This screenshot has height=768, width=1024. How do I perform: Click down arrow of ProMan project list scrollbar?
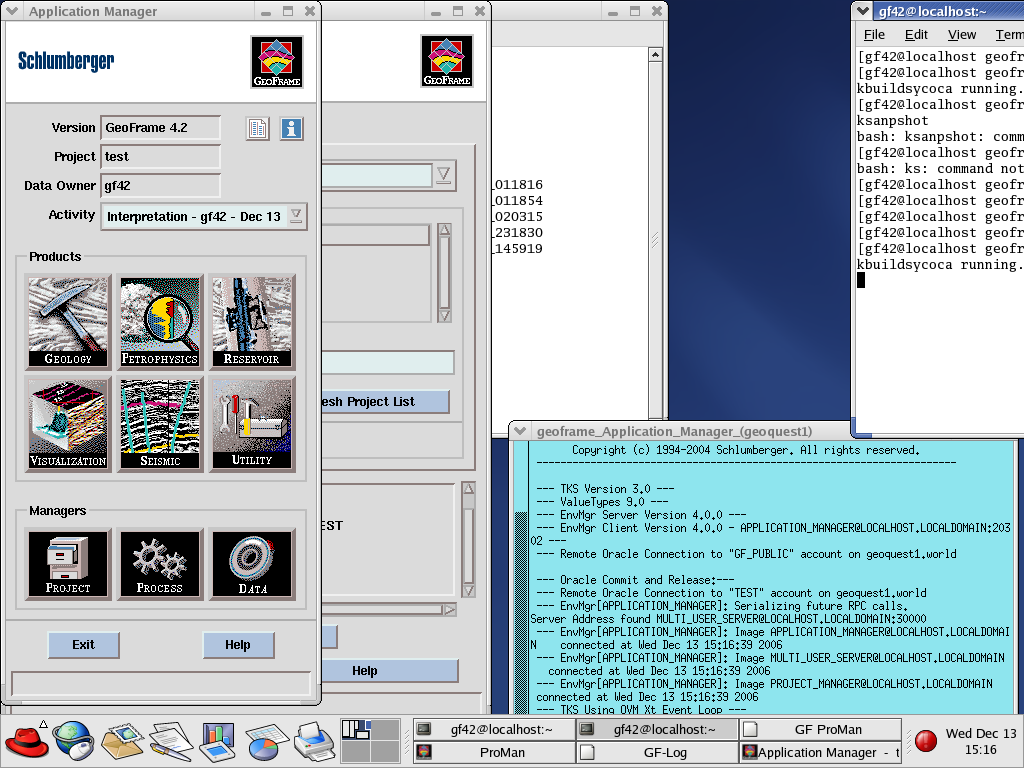tap(445, 316)
